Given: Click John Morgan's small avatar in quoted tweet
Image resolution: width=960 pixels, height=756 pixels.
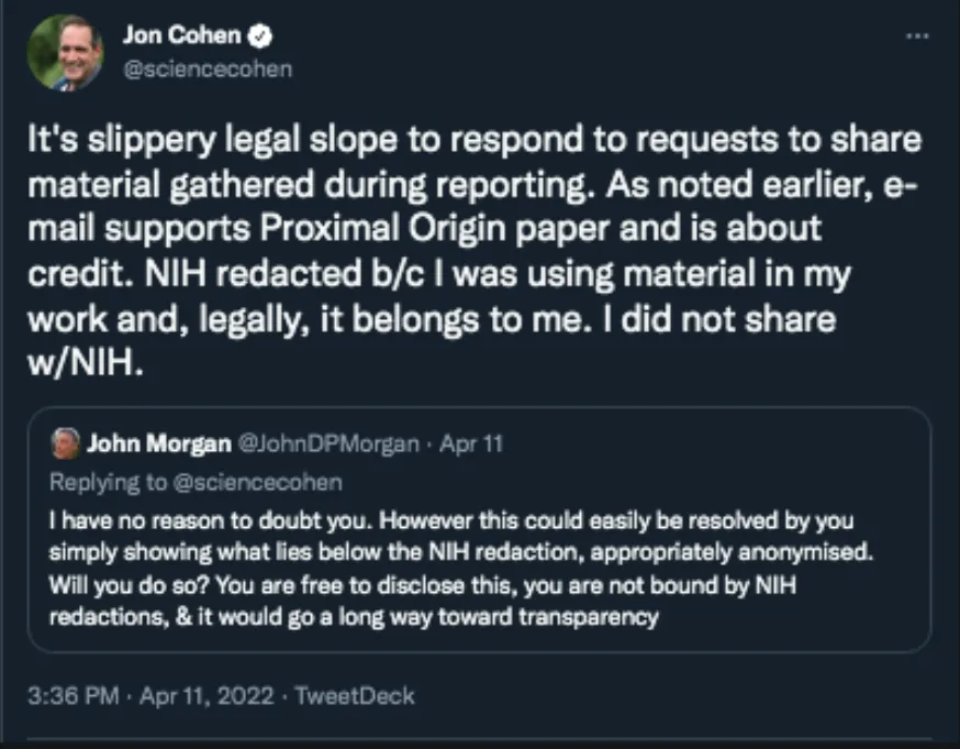Looking at the screenshot, I should pos(67,443).
